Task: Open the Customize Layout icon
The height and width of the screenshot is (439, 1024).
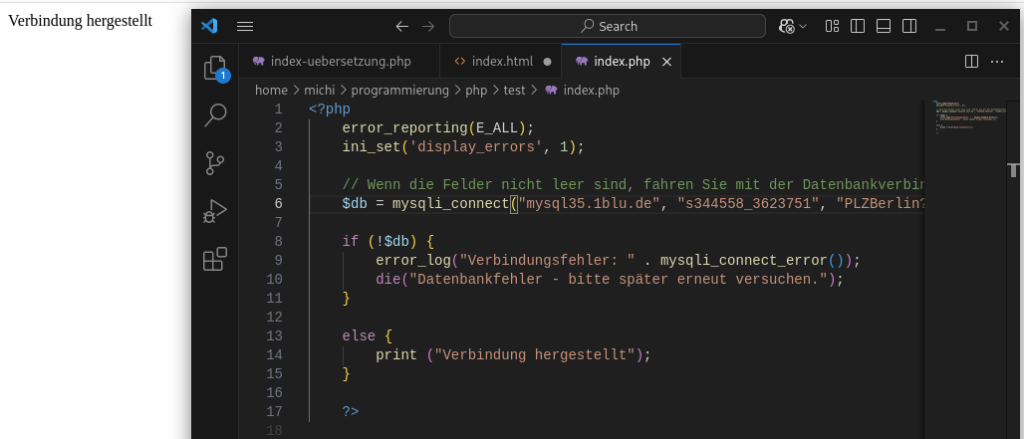Action: tap(832, 26)
